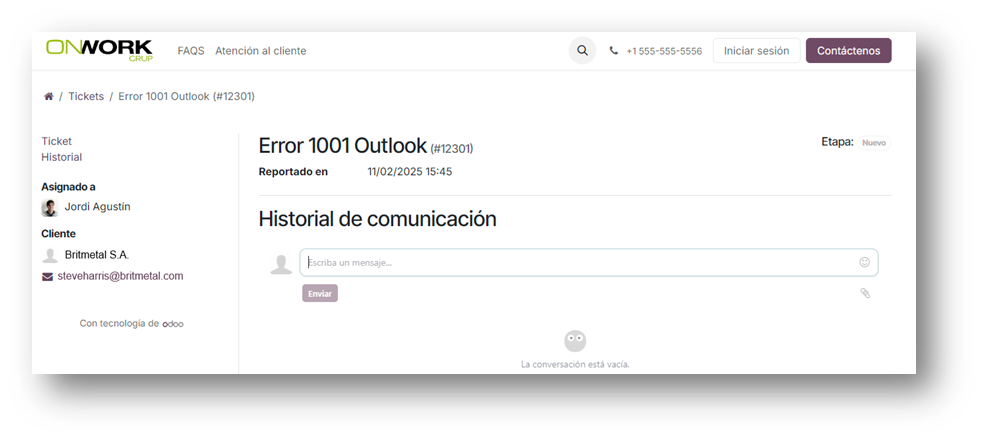981x439 pixels.
Task: Click the ONWORK Grup logo
Action: (99, 50)
